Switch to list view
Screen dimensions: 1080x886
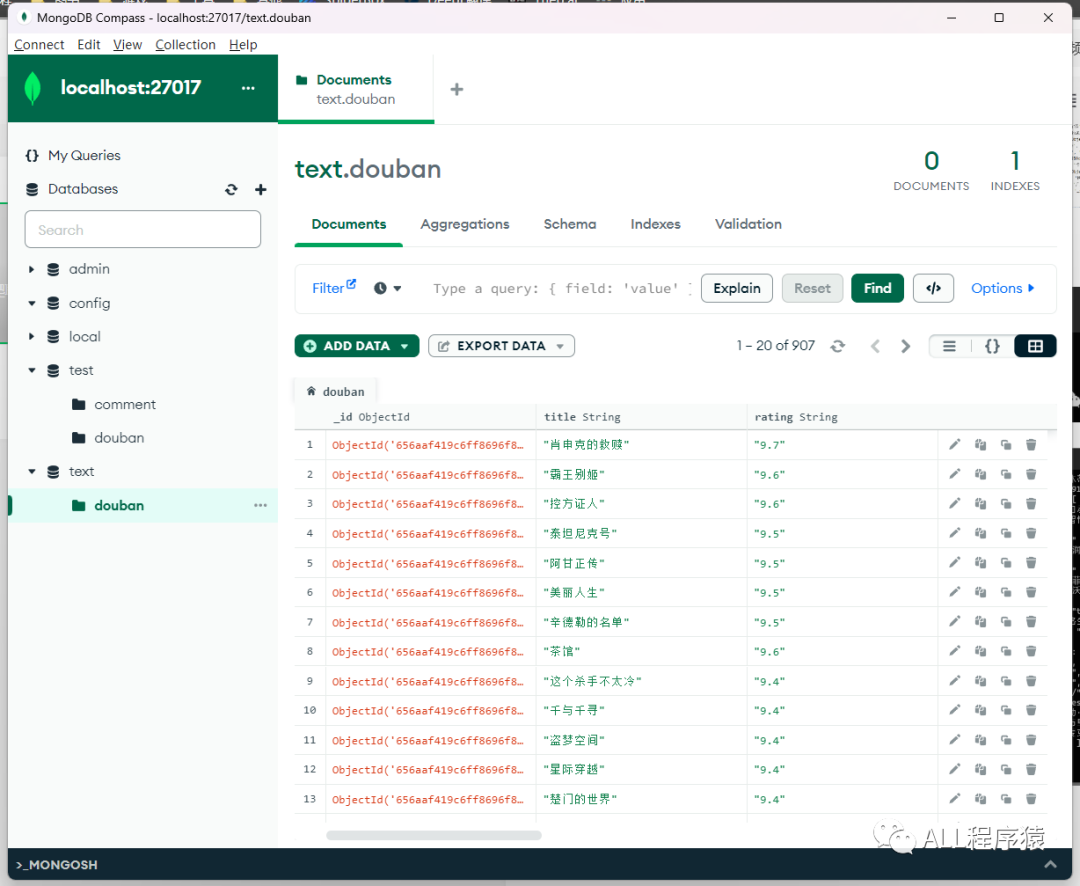tap(949, 346)
